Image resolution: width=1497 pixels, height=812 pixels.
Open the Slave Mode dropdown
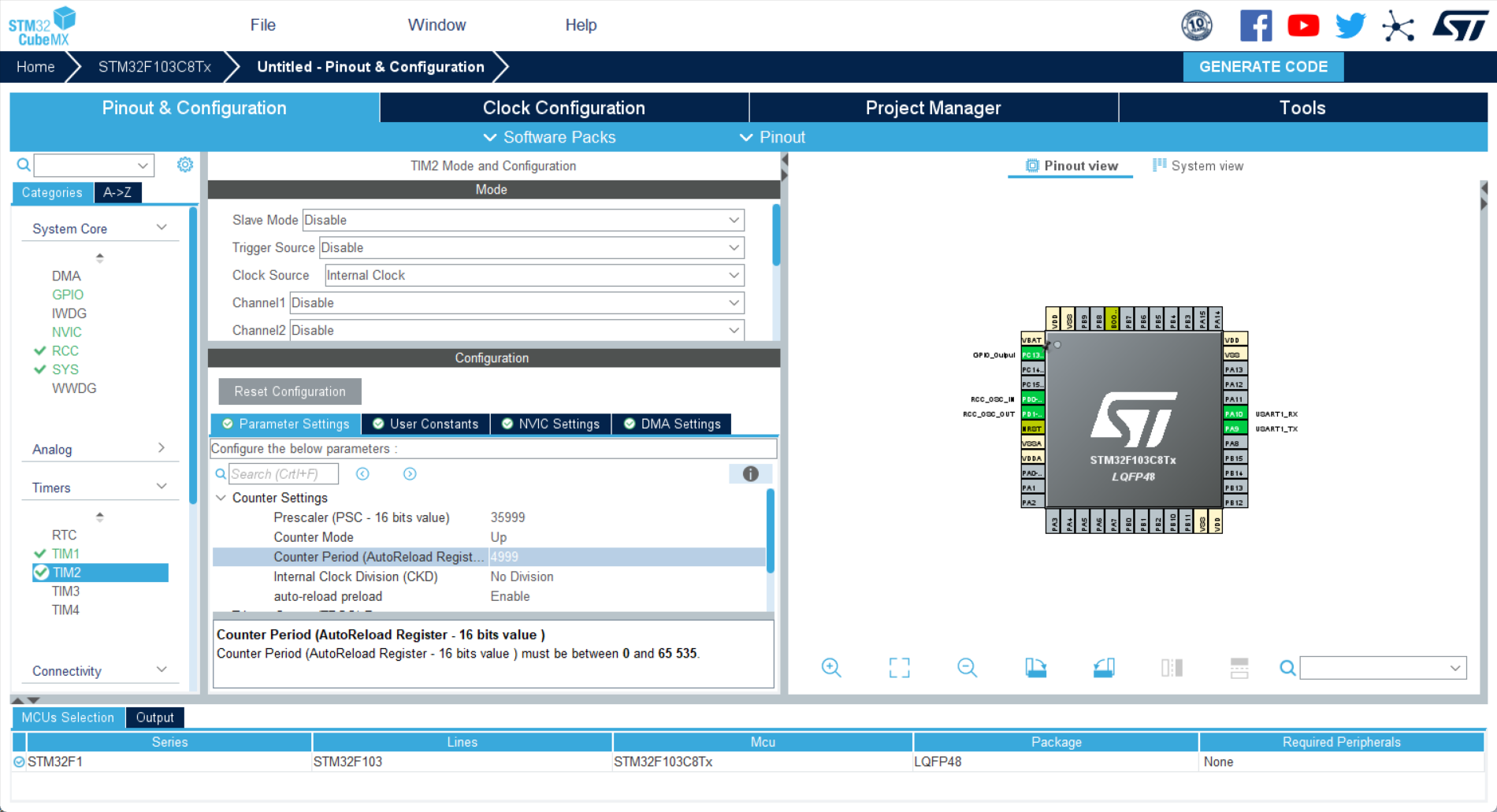coord(523,220)
